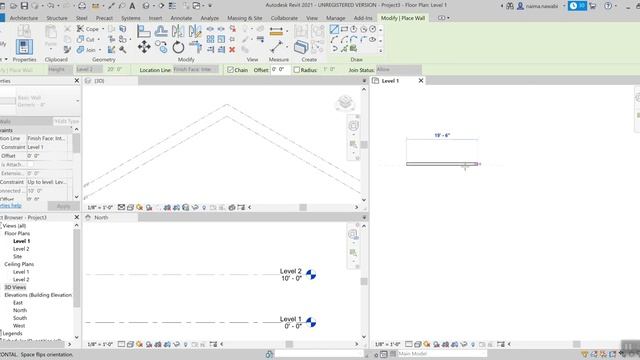Toggle the Chain checkbox
The width and height of the screenshot is (640, 360).
pyautogui.click(x=230, y=70)
